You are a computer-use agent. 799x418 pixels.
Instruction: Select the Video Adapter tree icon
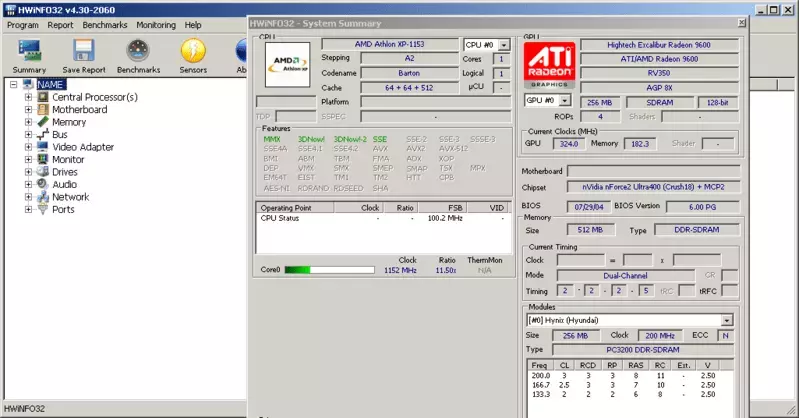[x=43, y=147]
